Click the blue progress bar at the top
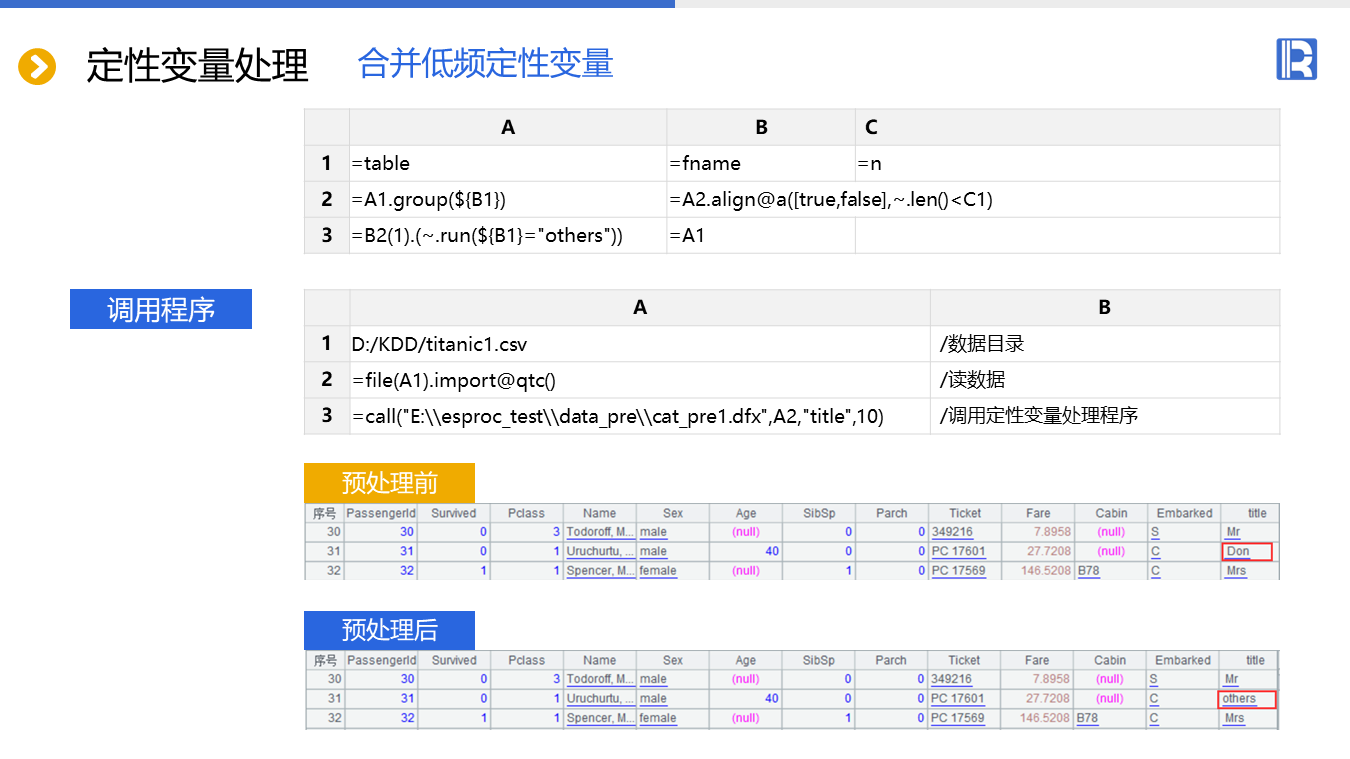The image size is (1350, 759). [x=337, y=4]
